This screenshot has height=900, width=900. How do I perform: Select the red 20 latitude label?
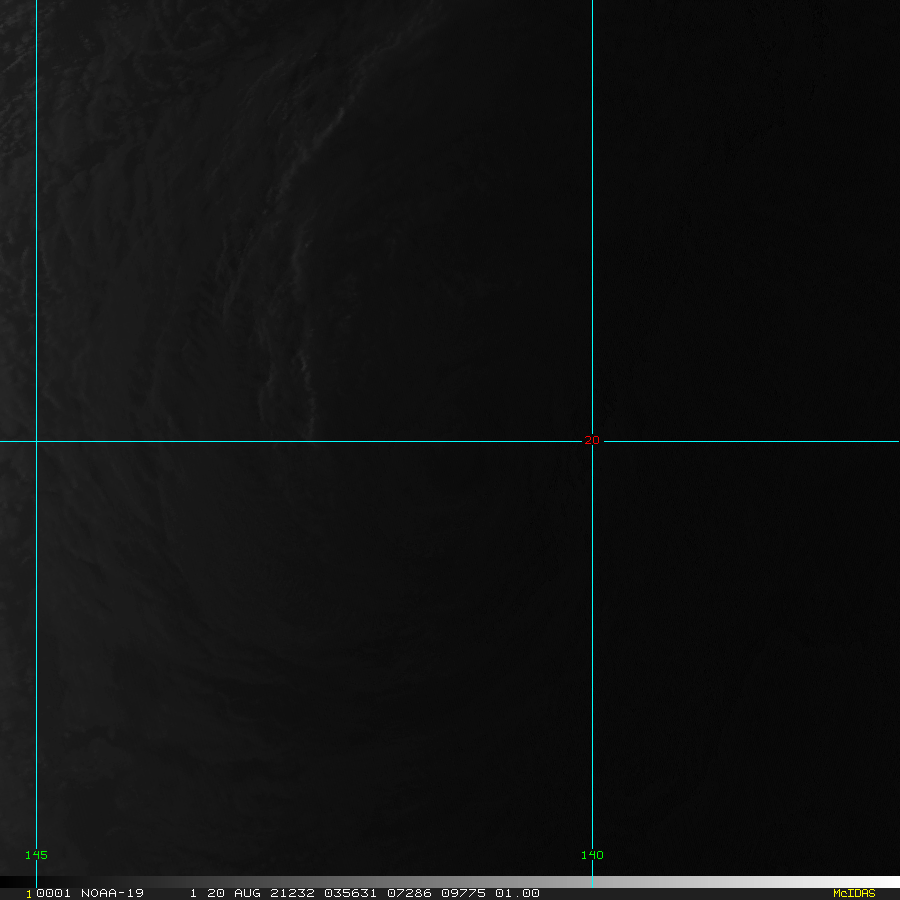point(592,440)
